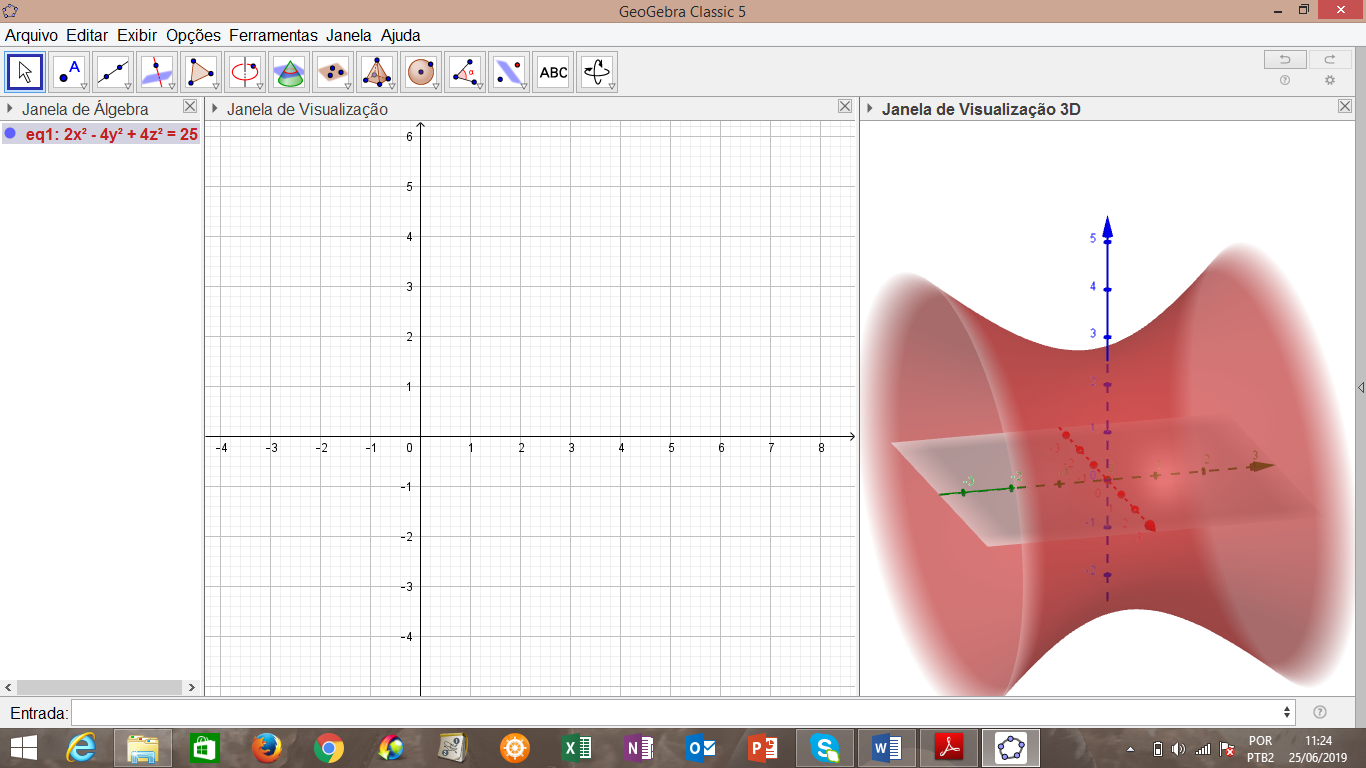This screenshot has height=768, width=1366.
Task: Open the Entrada input history dropdown
Action: [x=1287, y=713]
